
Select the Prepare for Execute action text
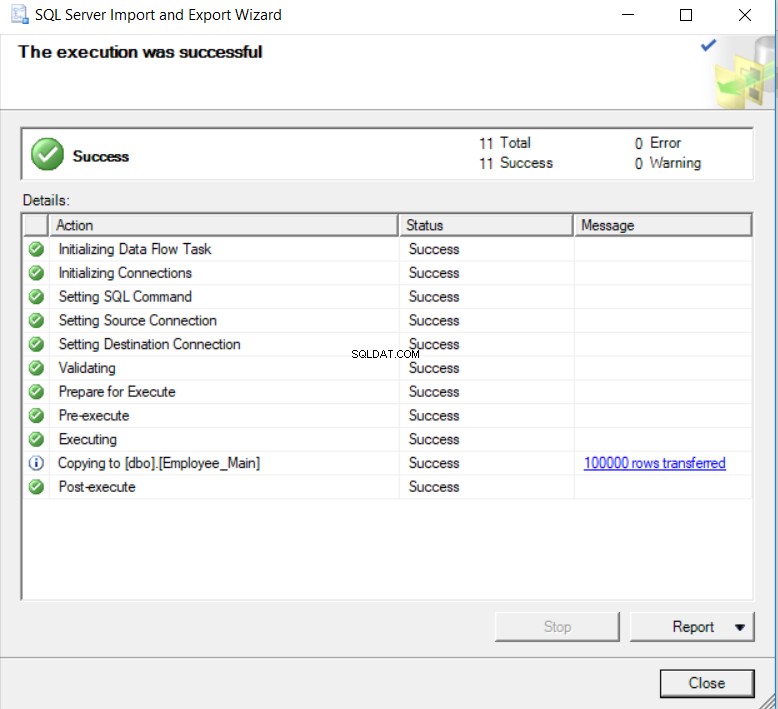pyautogui.click(x=117, y=392)
